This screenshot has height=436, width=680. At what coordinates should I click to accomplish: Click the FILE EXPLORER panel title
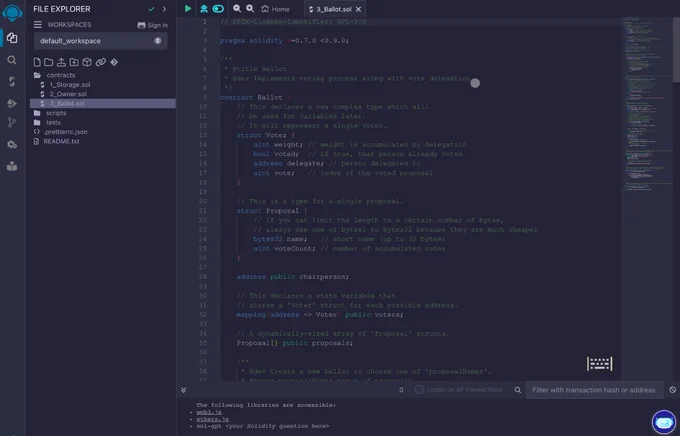click(62, 9)
